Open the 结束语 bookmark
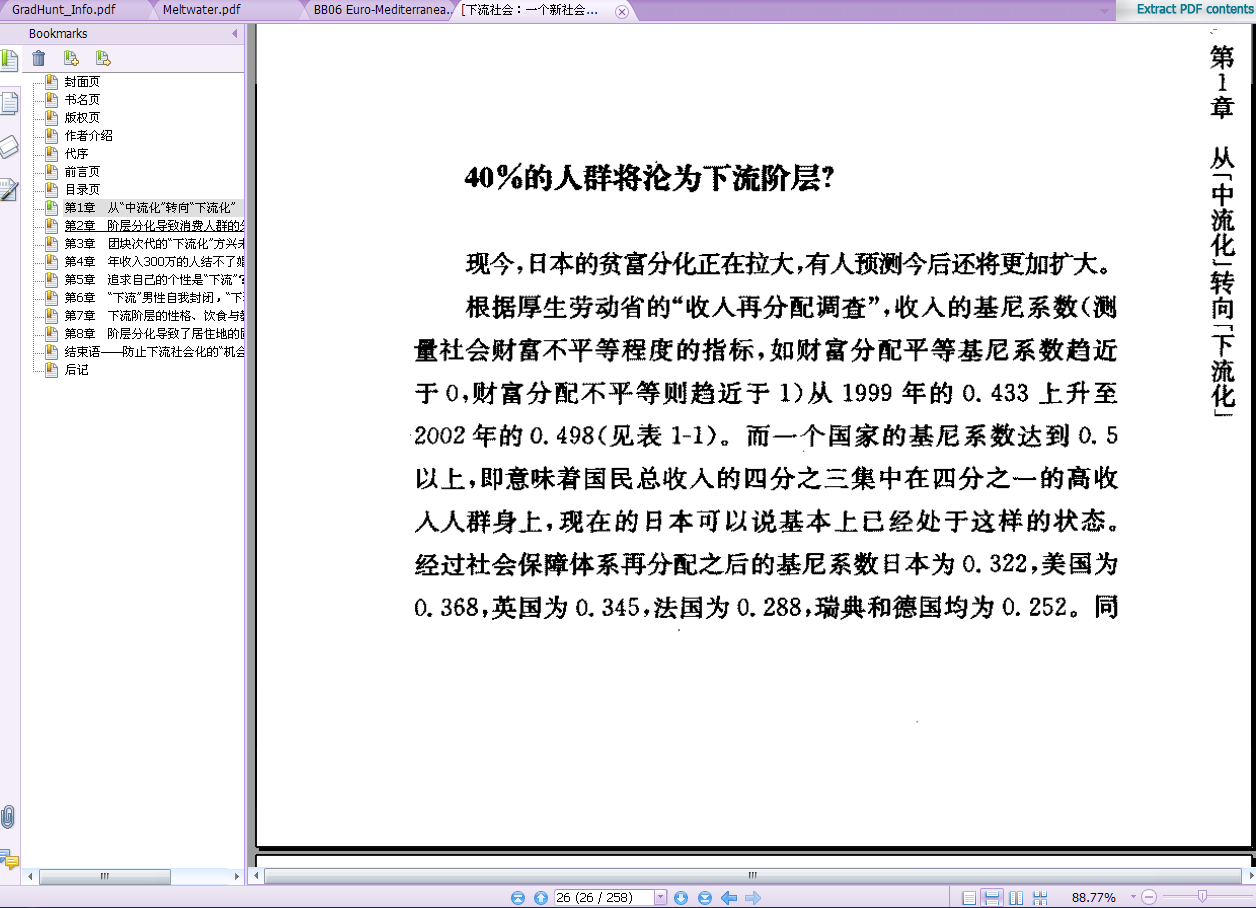The image size is (1256, 908). 154,352
